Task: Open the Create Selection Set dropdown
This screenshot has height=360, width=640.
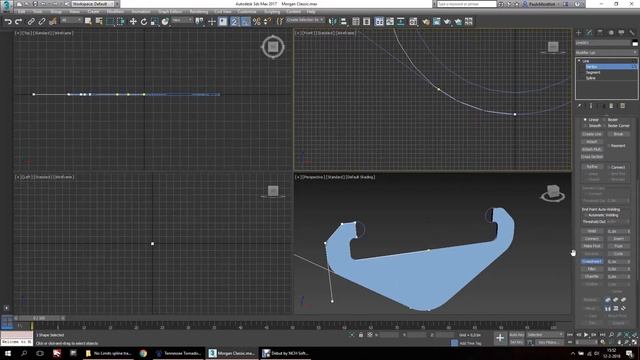Action: tap(305, 20)
